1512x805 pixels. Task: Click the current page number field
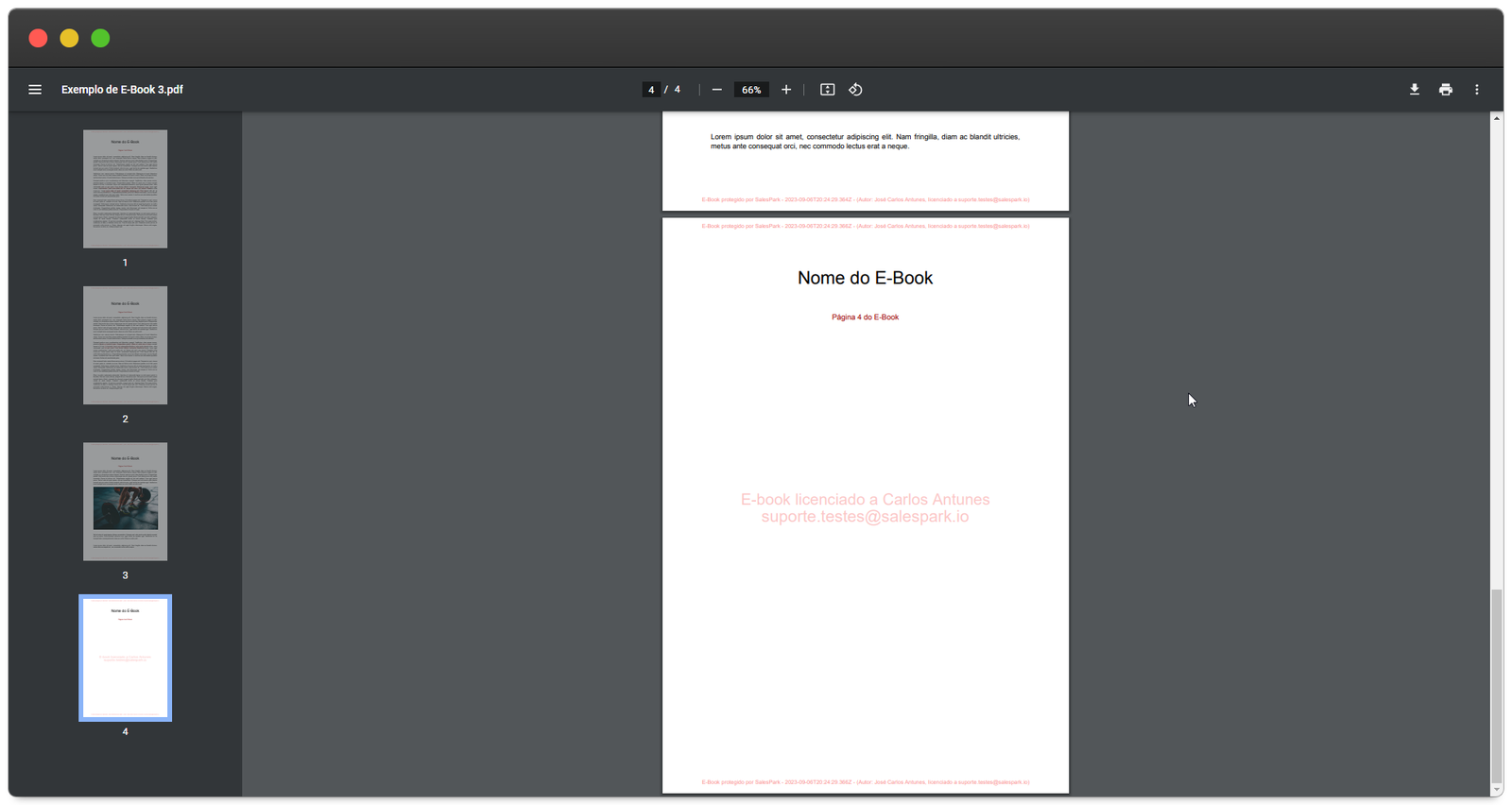point(651,90)
